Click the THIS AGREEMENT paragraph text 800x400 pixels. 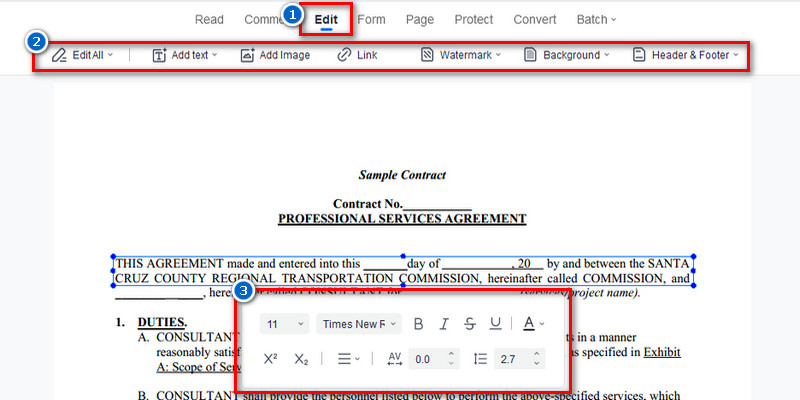(x=403, y=271)
